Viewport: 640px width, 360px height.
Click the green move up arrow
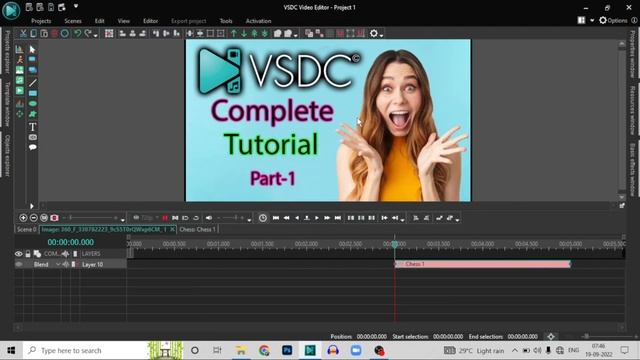coord(234,33)
